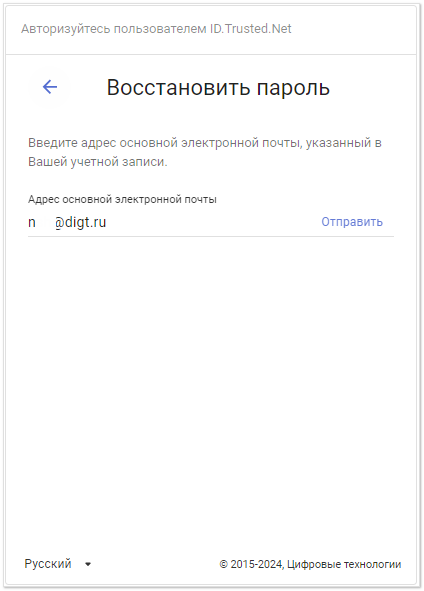Expand language list via small triangle arrow

point(88,564)
